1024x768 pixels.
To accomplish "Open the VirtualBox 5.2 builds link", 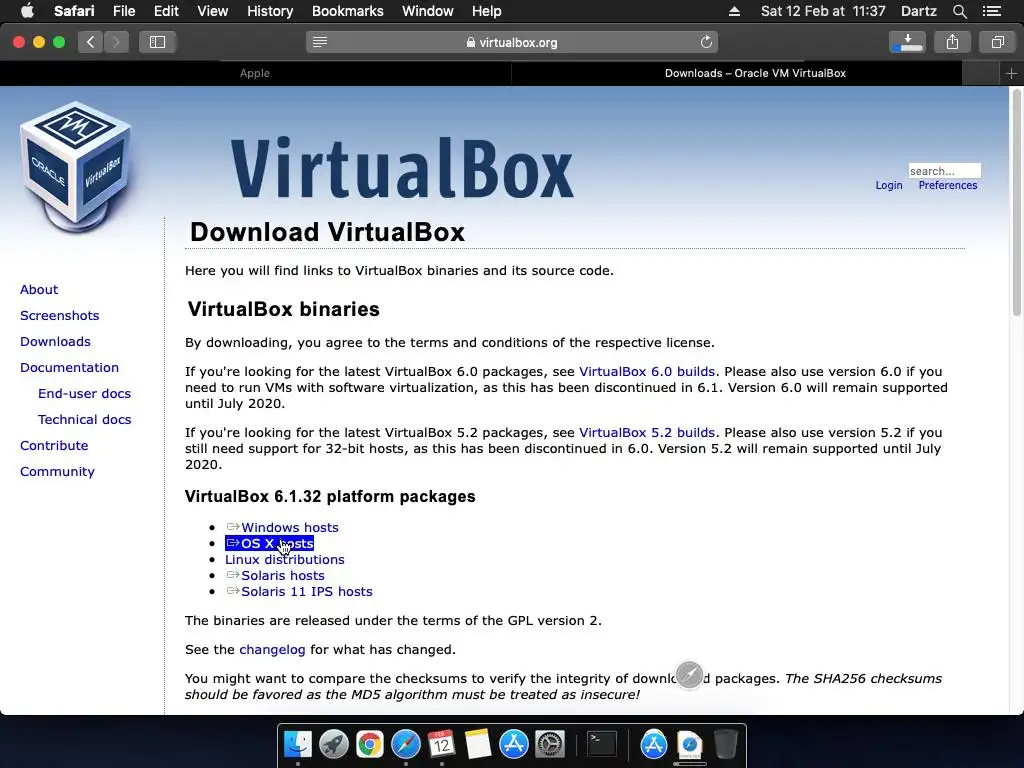I will coord(647,433).
